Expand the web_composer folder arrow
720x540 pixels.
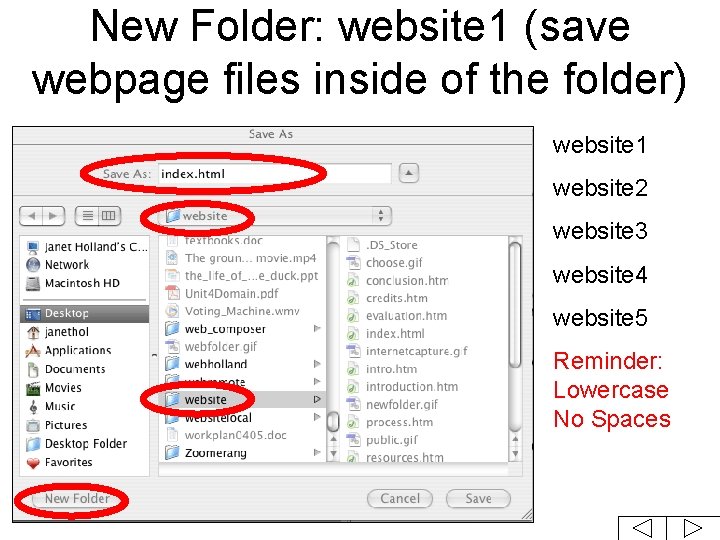pos(317,329)
